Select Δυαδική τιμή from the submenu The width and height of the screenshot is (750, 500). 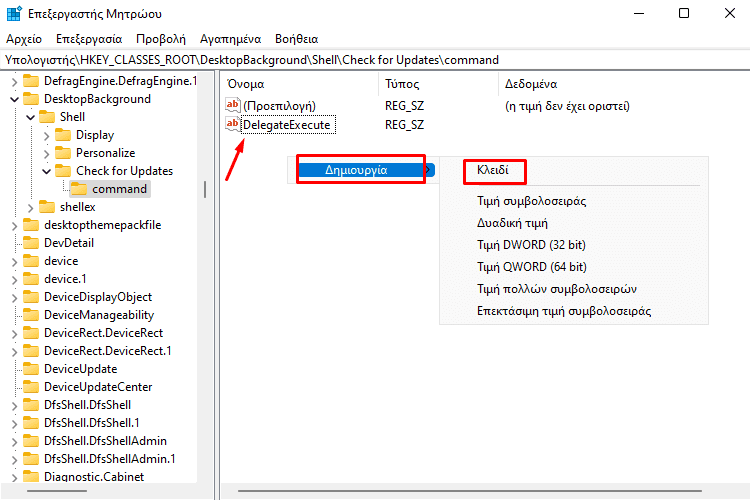[512, 223]
